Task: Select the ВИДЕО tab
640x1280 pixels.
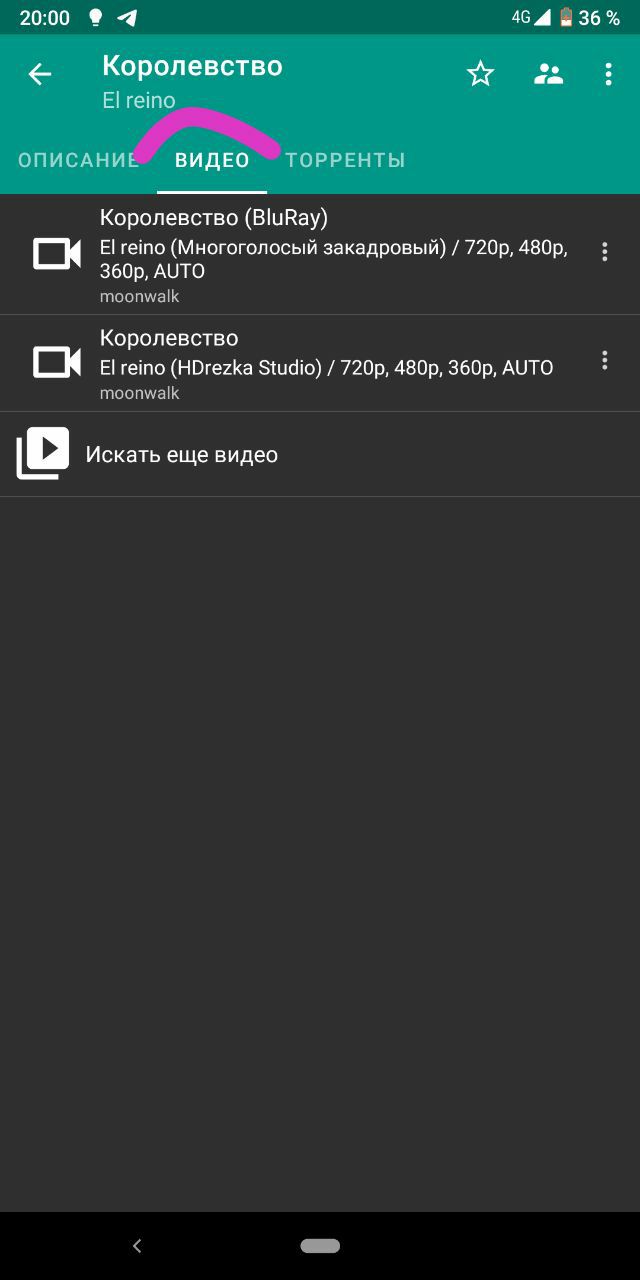Action: (212, 160)
